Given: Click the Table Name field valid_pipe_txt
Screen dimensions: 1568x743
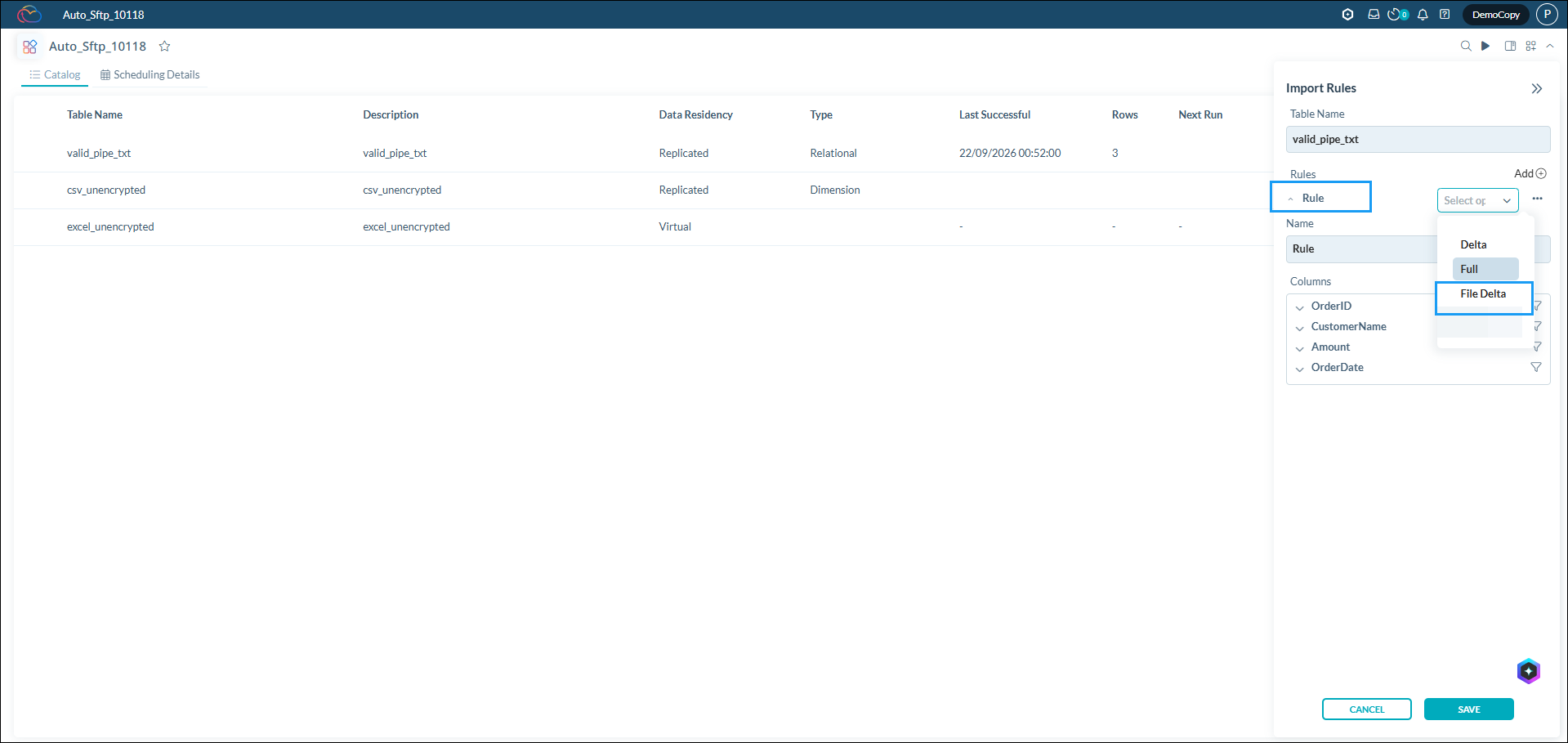Looking at the screenshot, I should [x=1418, y=139].
